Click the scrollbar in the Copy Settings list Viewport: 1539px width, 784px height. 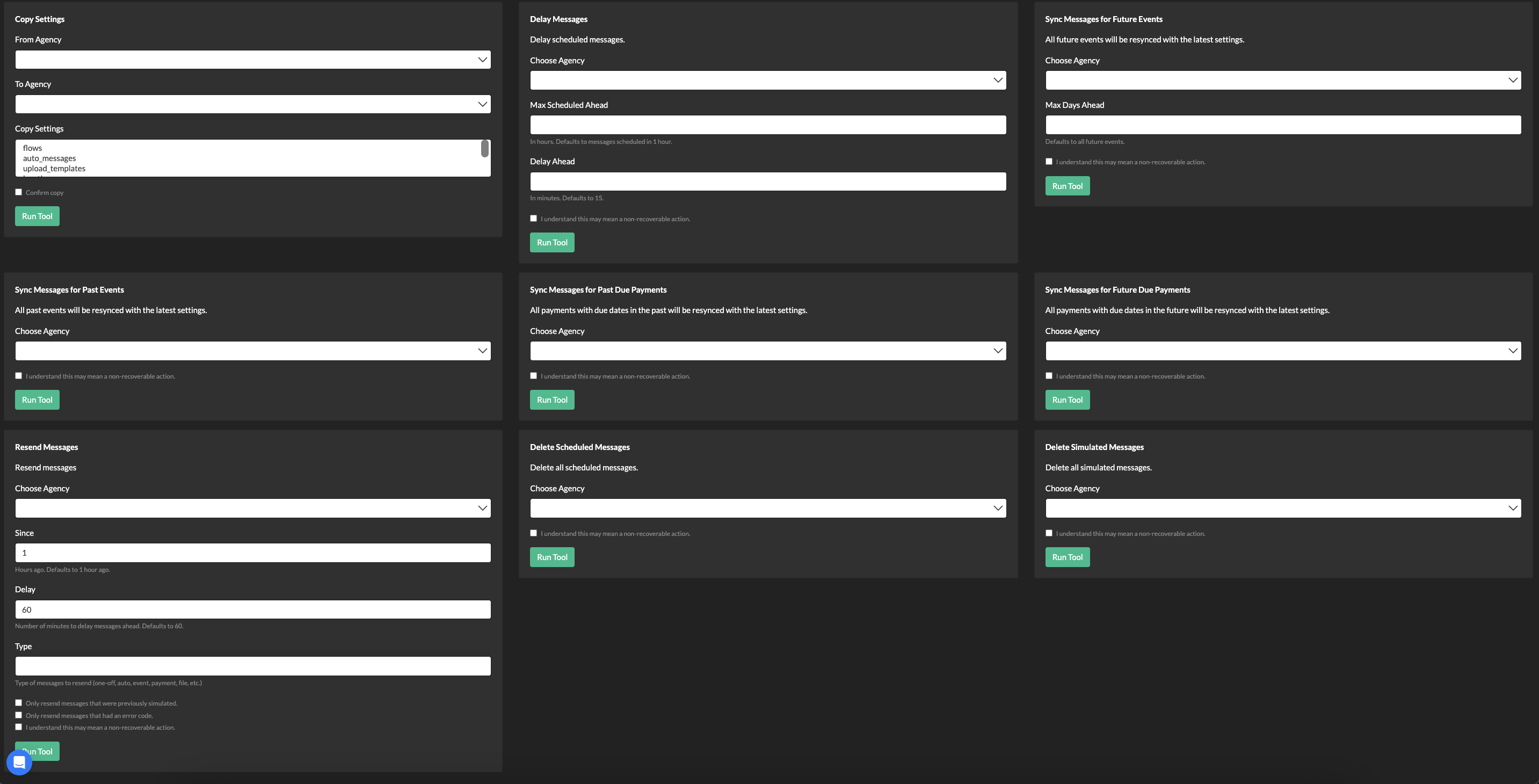tap(485, 149)
